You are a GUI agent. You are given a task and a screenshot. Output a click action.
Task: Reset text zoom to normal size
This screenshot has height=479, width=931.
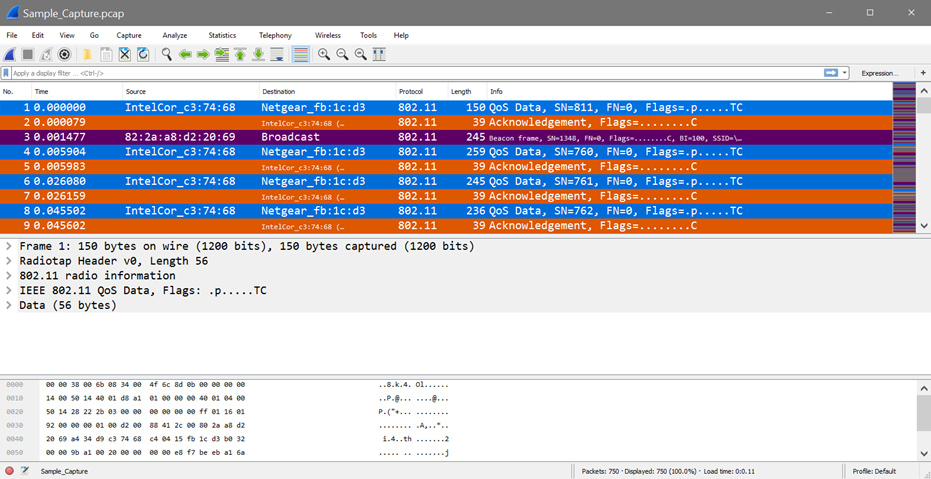[360, 55]
